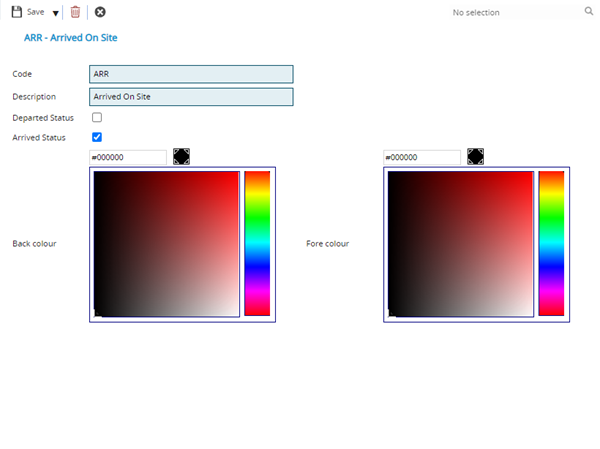Click the Back colour hex input
The width and height of the screenshot is (600, 449).
128,157
